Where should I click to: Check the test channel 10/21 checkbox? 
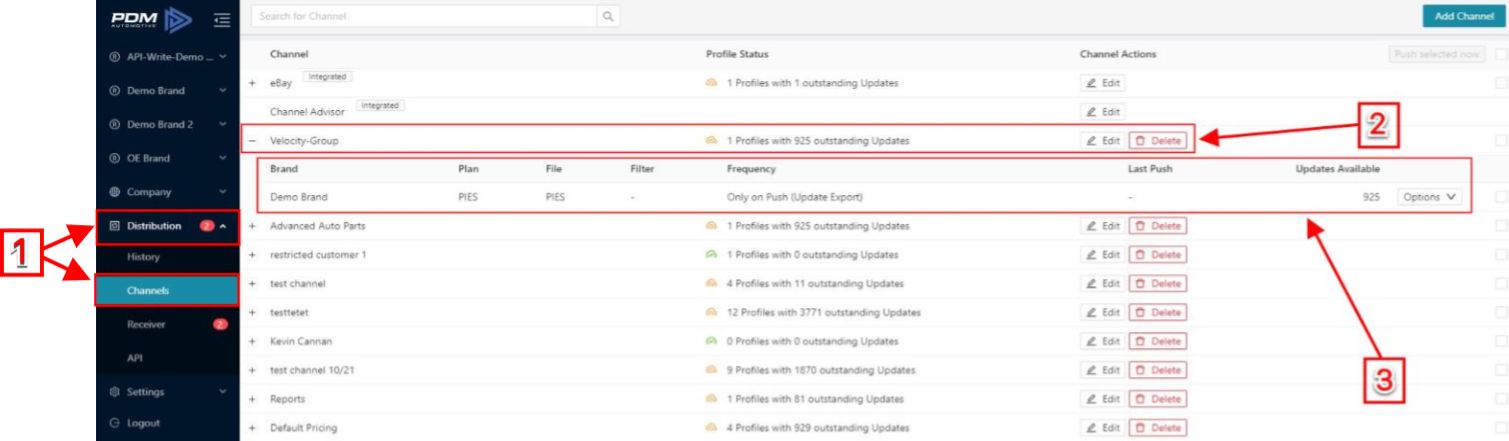(x=1501, y=370)
